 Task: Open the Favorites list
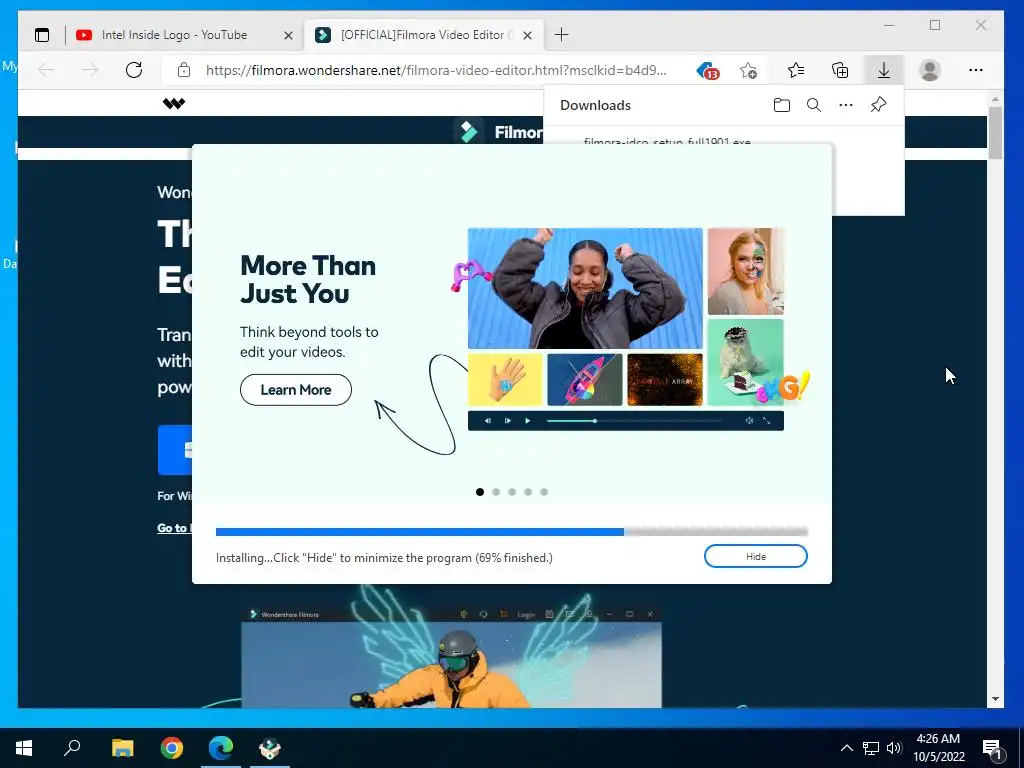pyautogui.click(x=796, y=70)
